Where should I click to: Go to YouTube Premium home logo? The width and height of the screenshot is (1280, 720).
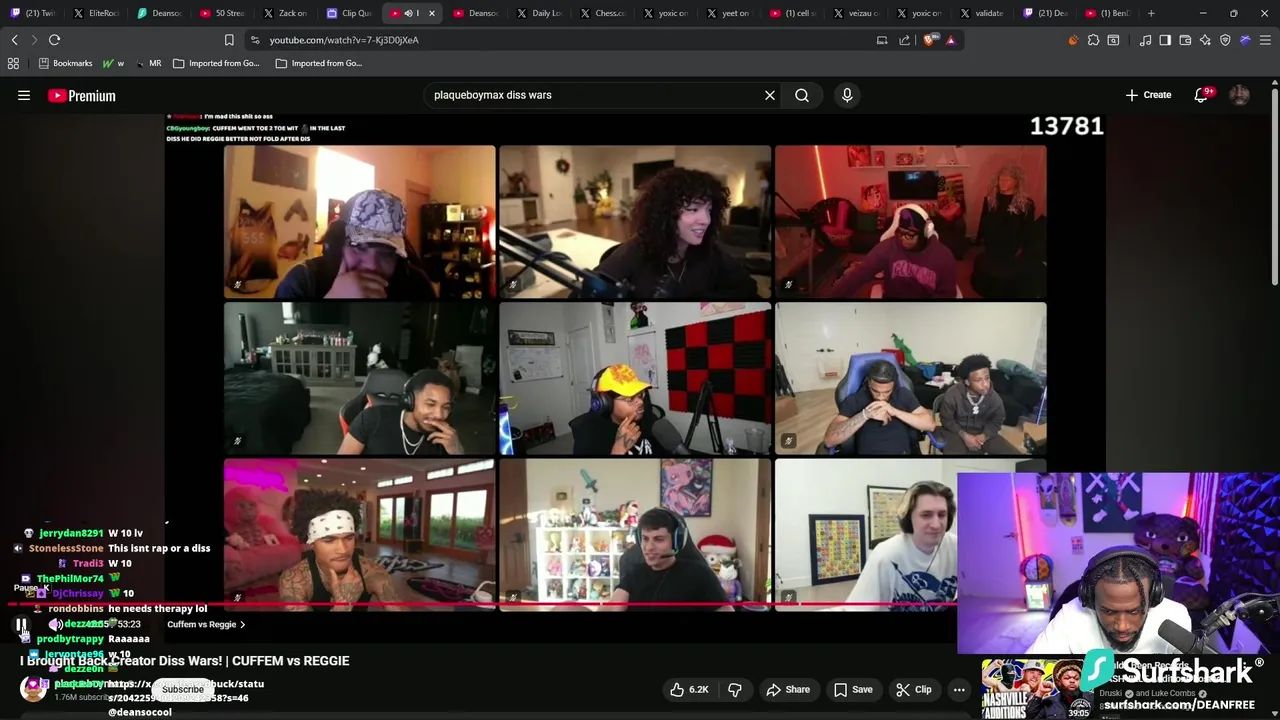point(82,96)
